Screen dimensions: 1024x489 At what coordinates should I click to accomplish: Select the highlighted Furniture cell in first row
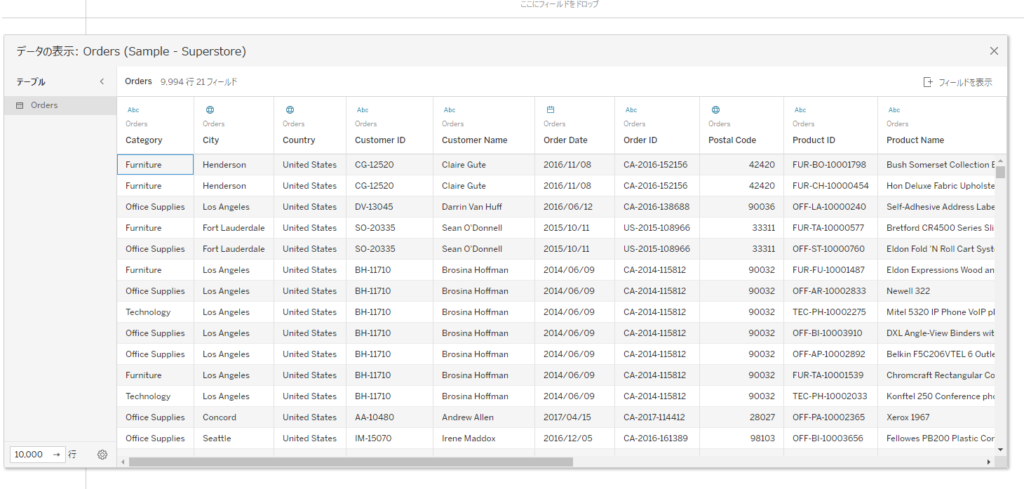click(155, 165)
